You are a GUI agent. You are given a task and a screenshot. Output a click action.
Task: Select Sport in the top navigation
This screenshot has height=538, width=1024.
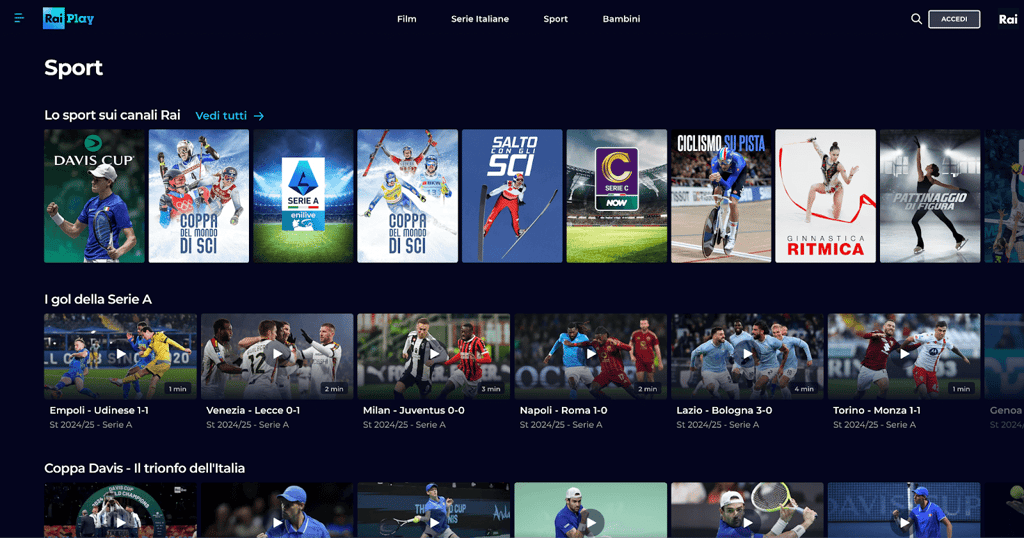coord(556,19)
